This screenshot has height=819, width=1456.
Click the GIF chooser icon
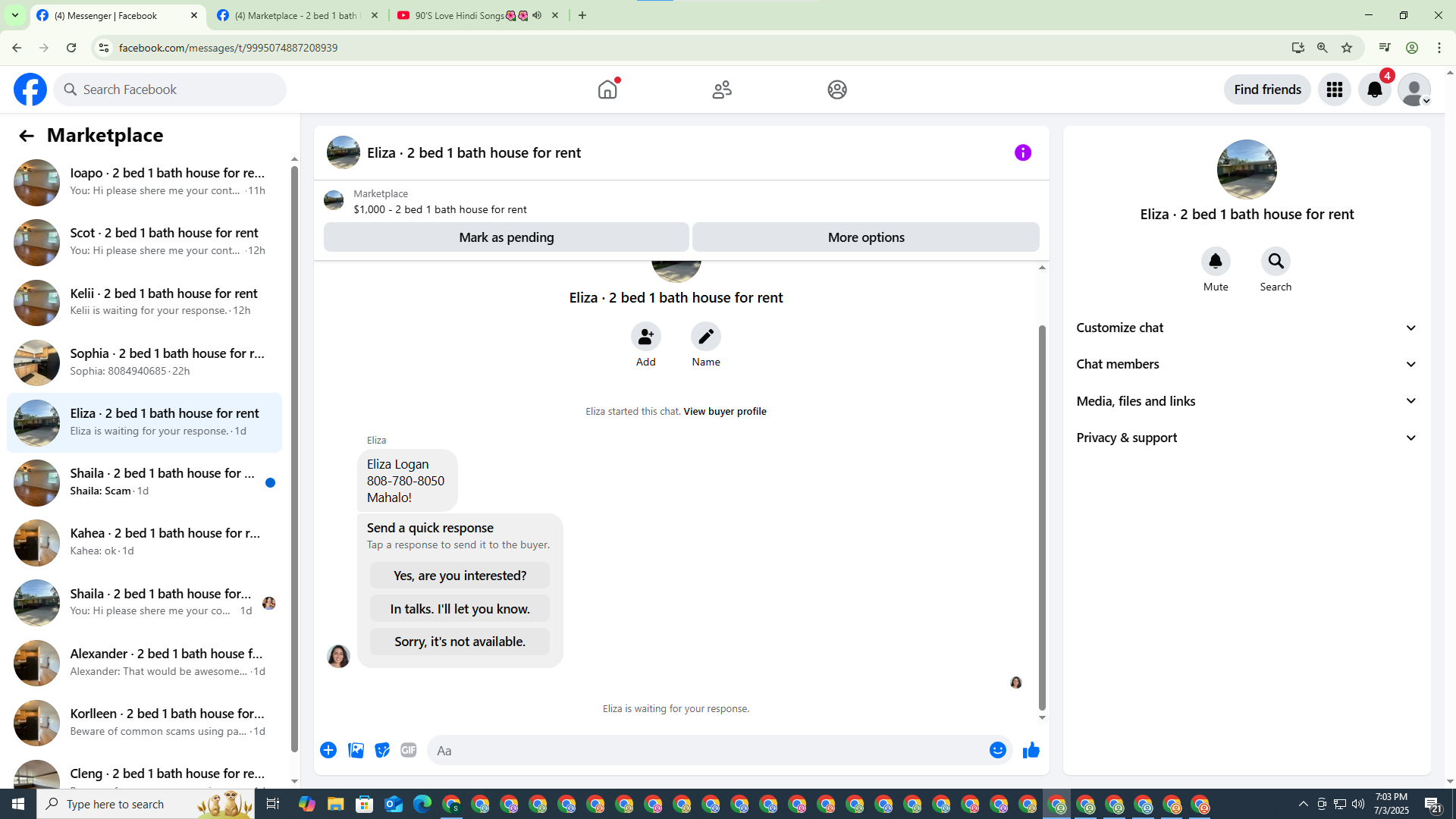[408, 751]
